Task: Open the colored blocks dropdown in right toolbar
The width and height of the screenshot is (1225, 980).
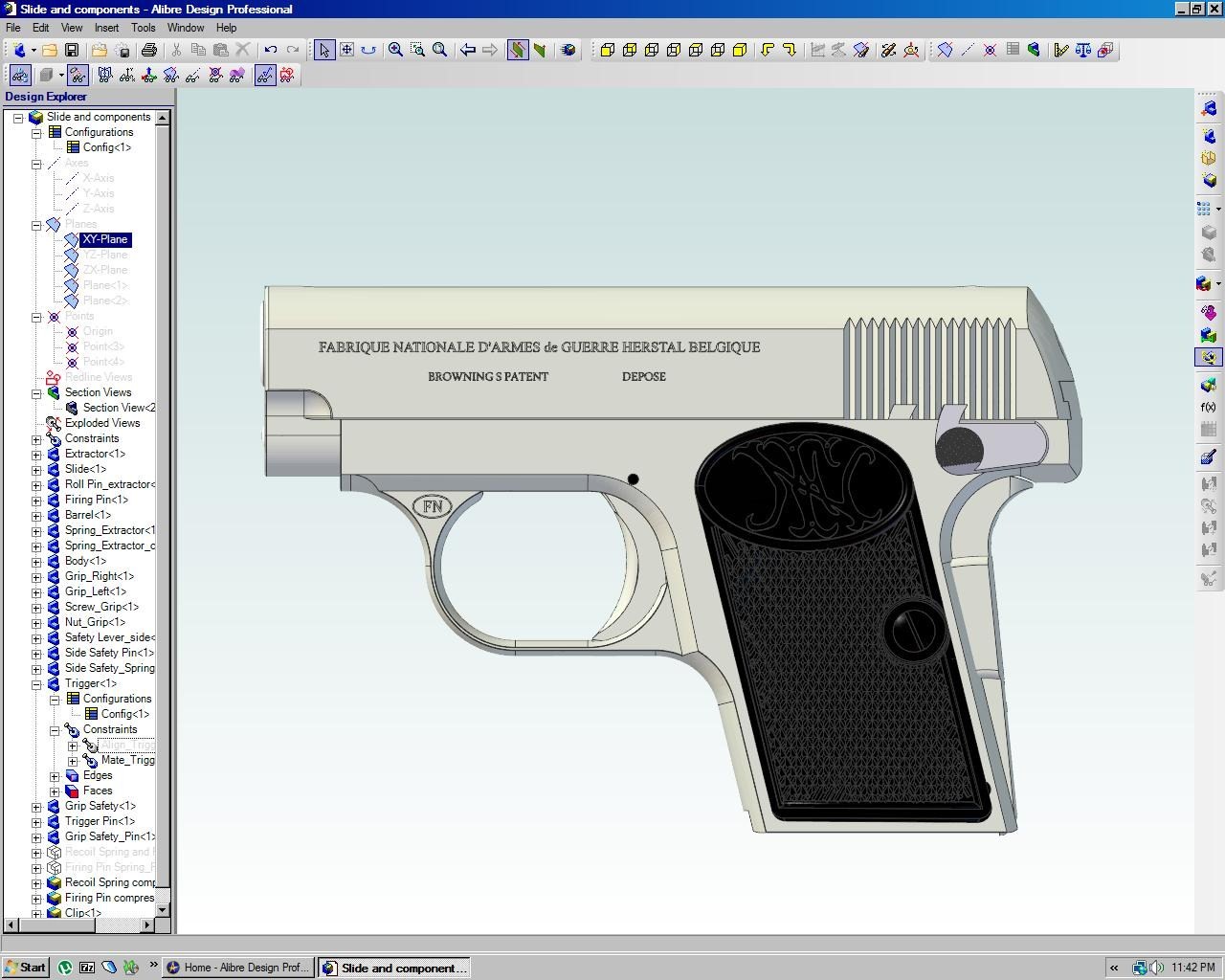Action: [1217, 283]
